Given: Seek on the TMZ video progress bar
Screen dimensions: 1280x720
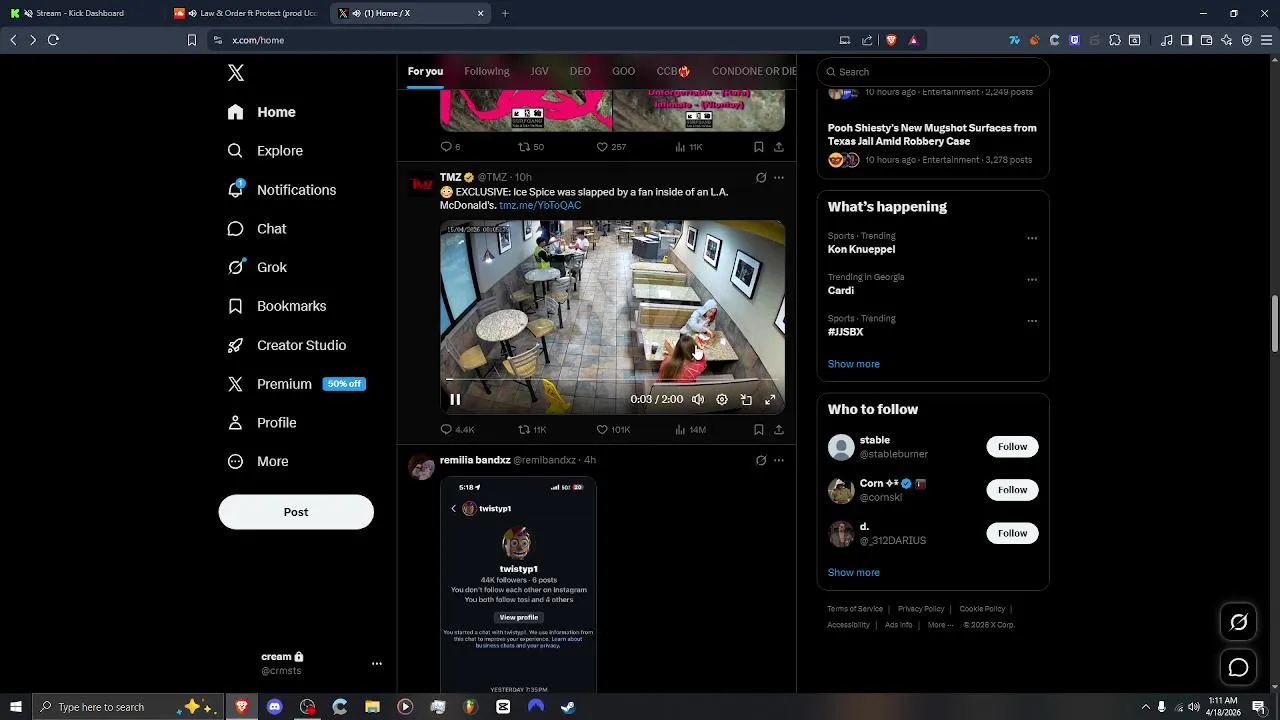Looking at the screenshot, I should [612, 380].
